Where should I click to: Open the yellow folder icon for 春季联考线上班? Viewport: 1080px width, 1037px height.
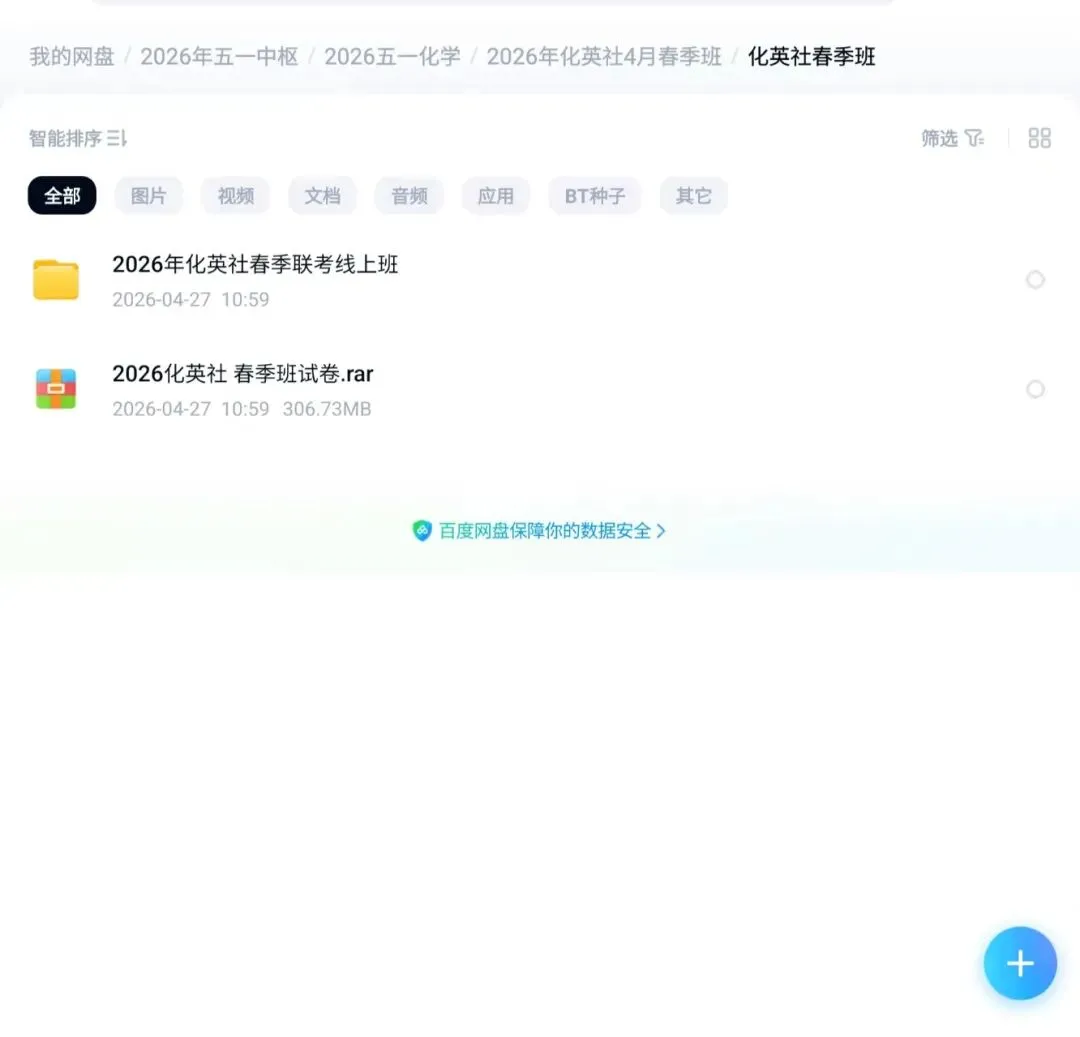(x=56, y=279)
